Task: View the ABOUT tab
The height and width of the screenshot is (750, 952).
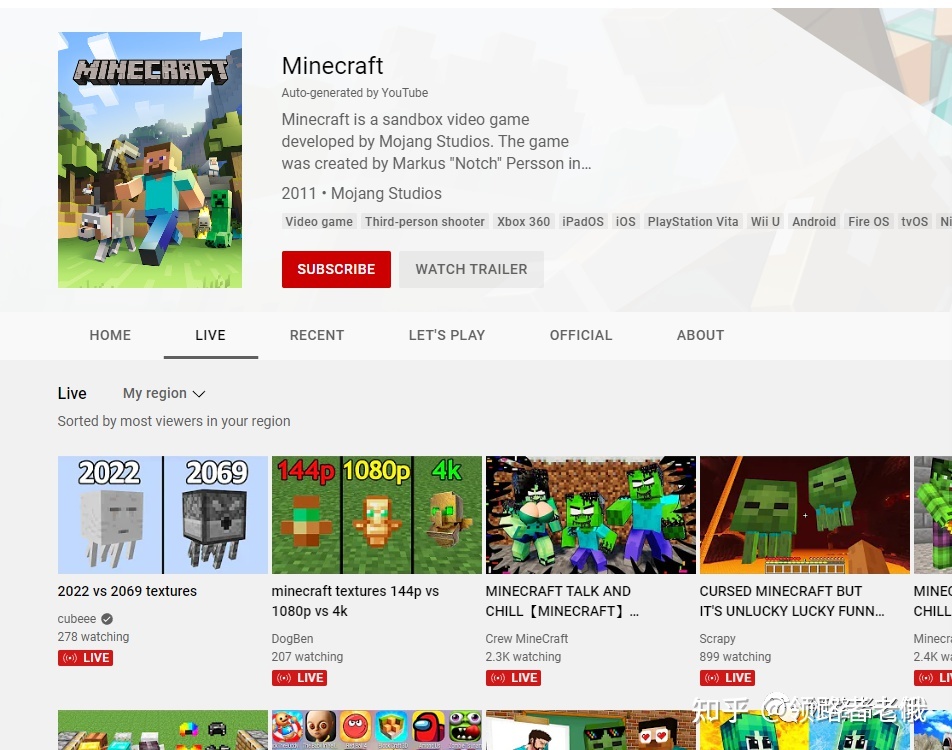Action: tap(701, 335)
